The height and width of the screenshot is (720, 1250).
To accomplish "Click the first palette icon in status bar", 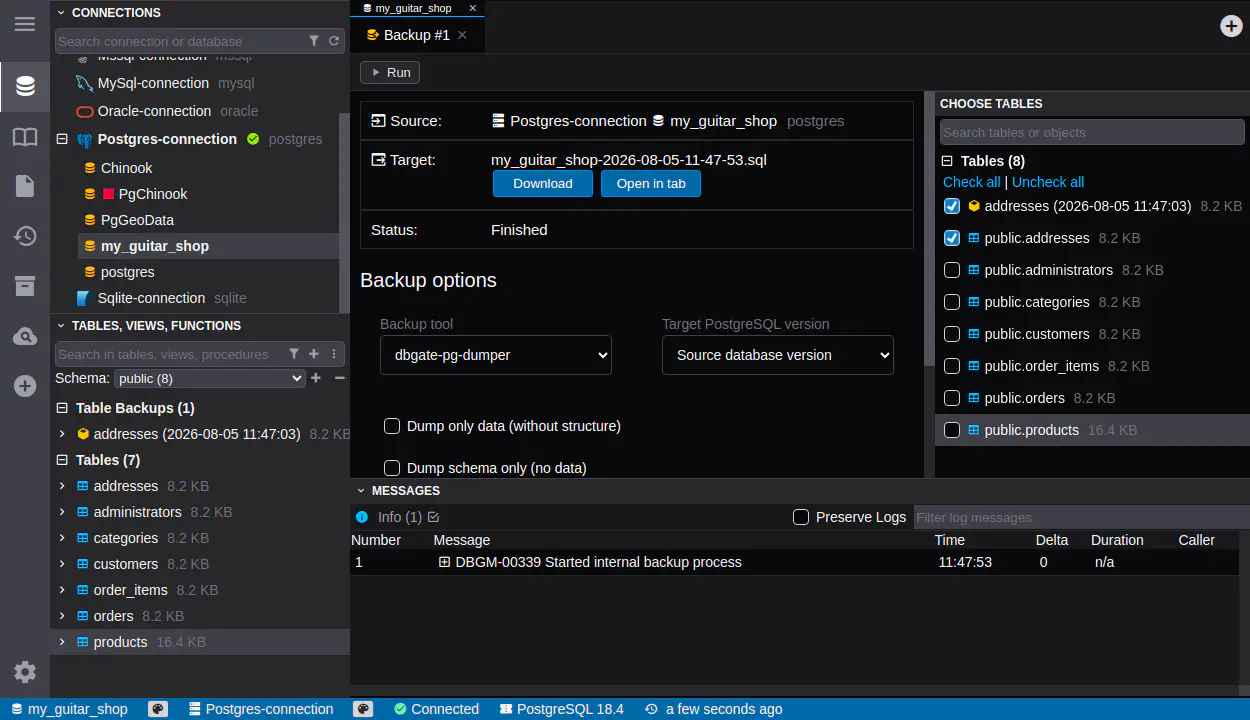I will pyautogui.click(x=157, y=709).
